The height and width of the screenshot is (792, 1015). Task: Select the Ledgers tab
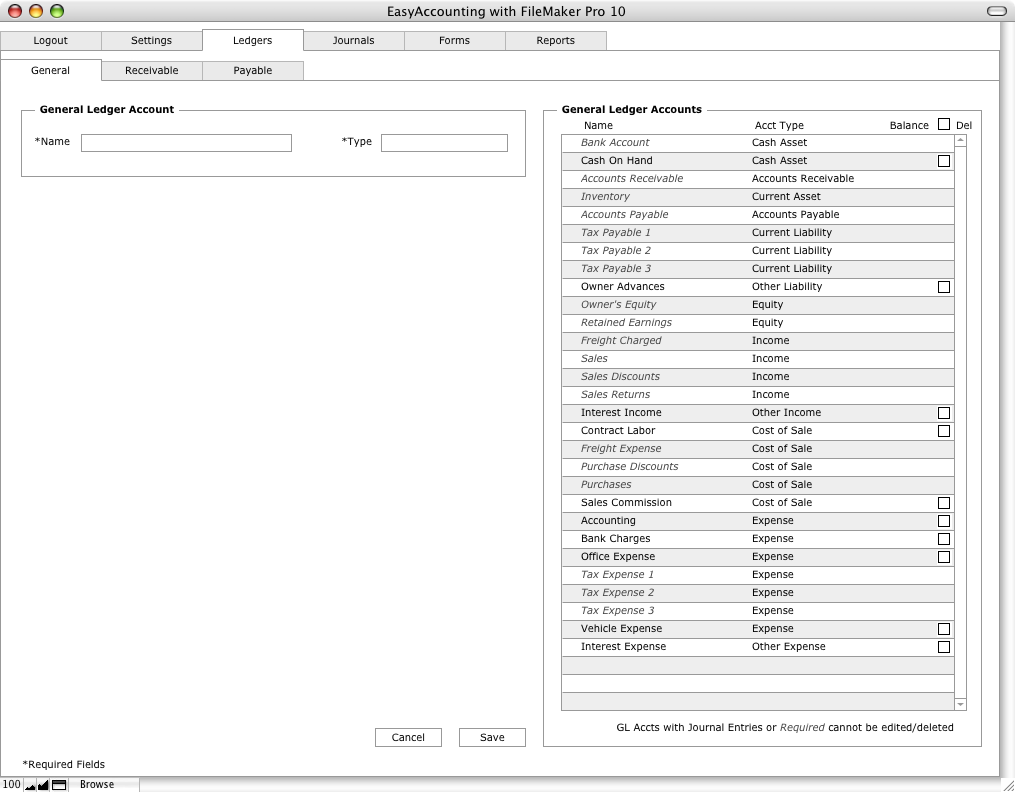pos(252,40)
